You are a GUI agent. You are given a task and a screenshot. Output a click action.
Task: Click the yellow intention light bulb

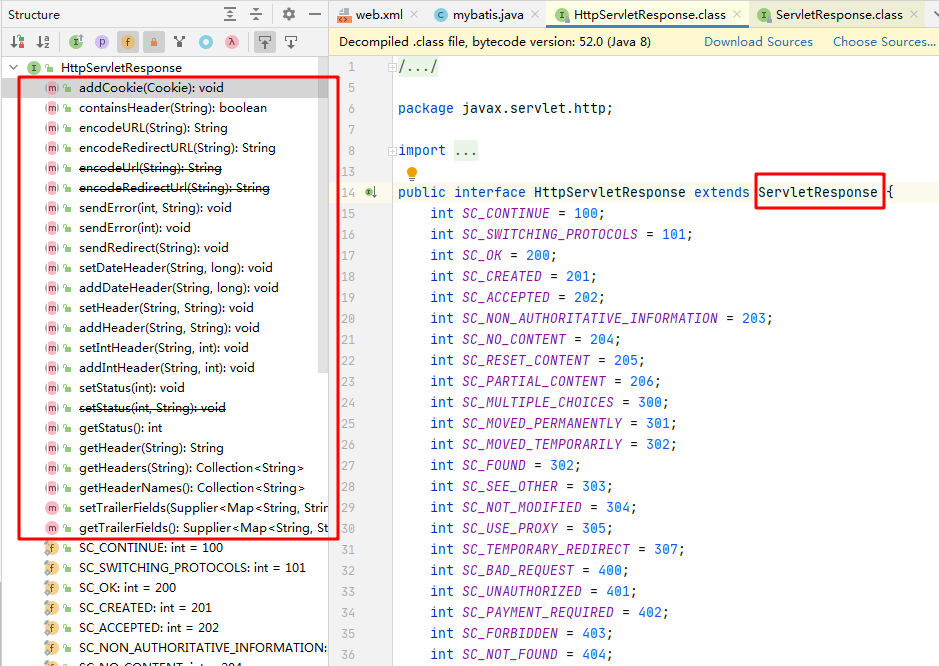(x=412, y=174)
